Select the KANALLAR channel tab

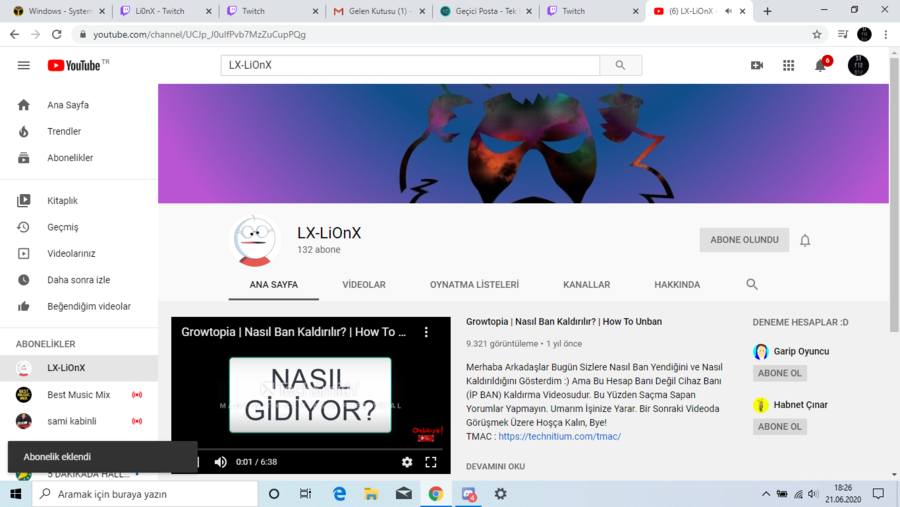tap(587, 285)
